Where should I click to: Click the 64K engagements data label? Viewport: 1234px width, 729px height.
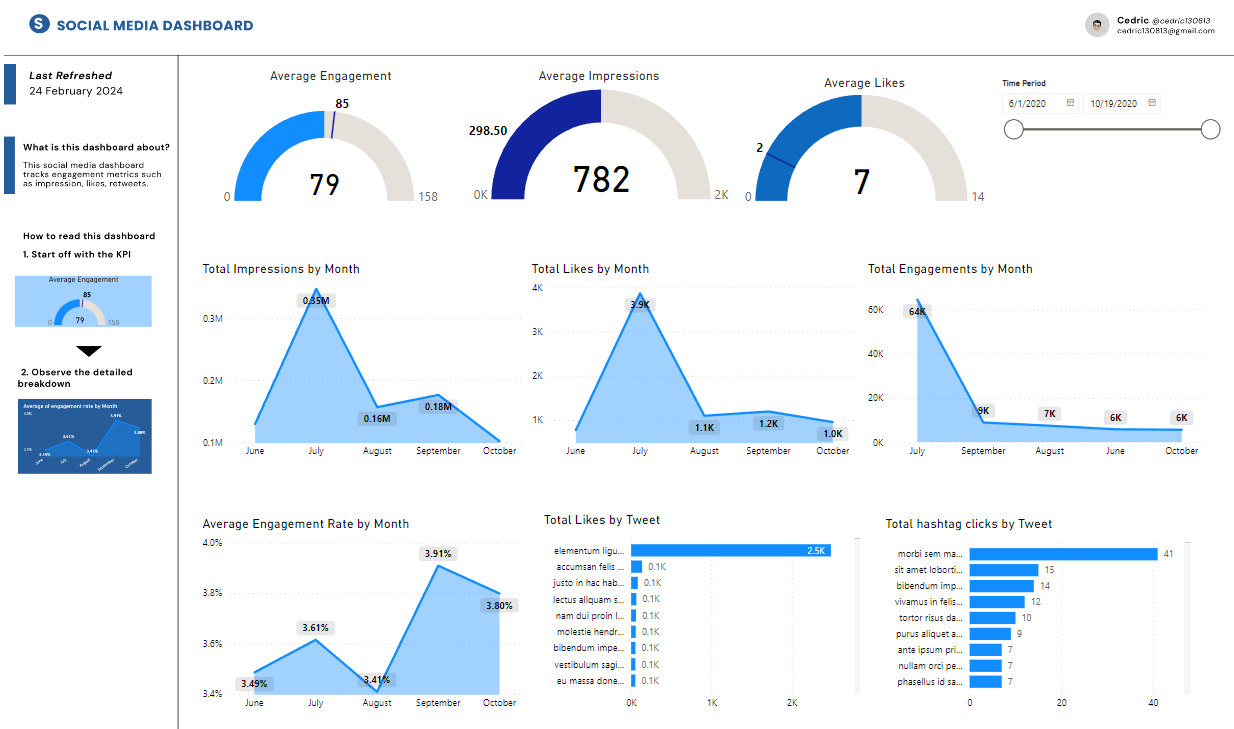[x=917, y=311]
